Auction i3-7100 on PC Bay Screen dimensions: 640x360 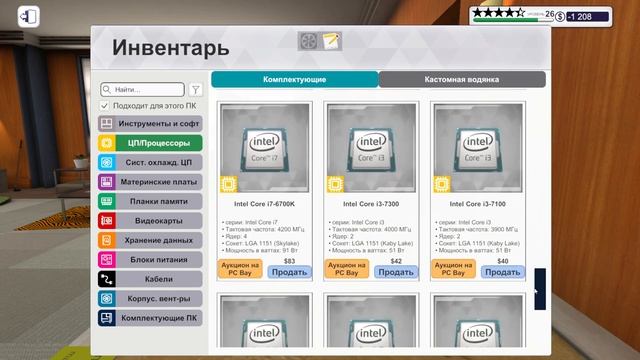(x=453, y=269)
